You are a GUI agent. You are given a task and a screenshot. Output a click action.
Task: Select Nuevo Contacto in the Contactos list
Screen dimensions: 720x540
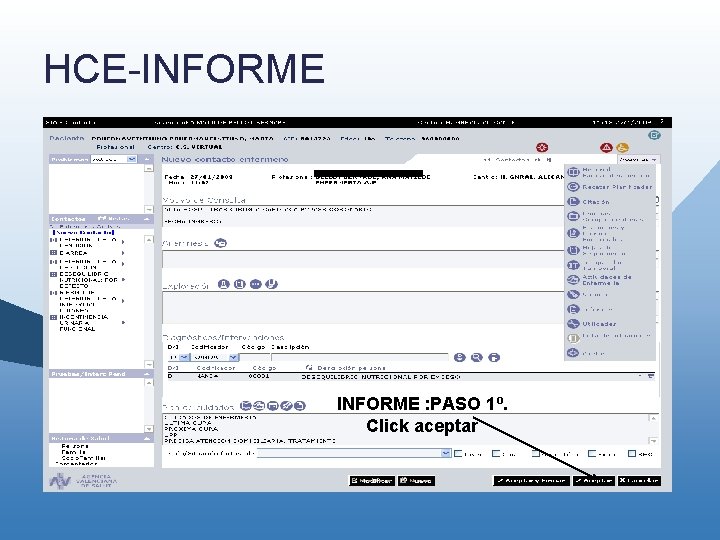tap(84, 232)
